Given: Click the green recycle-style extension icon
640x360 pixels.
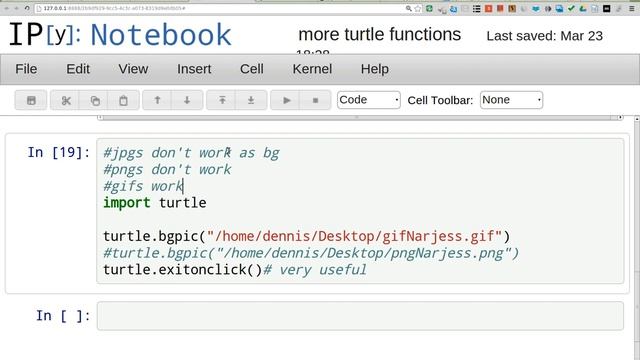Looking at the screenshot, I should (429, 9).
